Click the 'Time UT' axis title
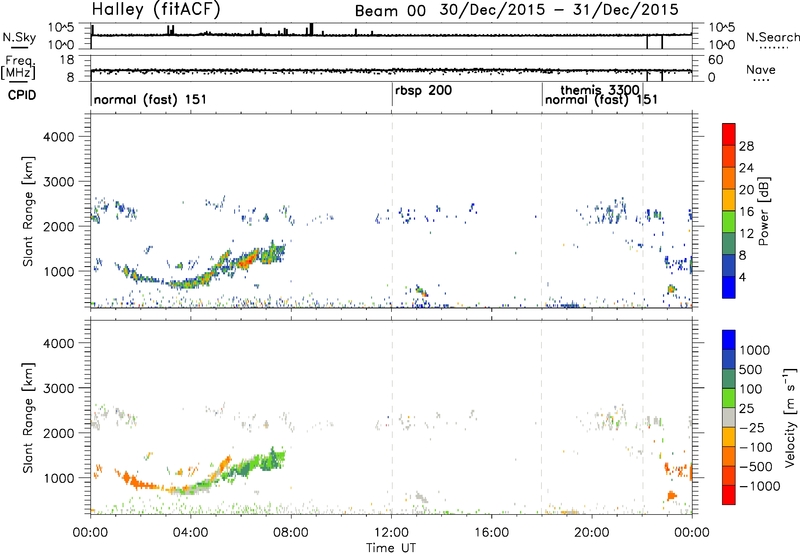Image resolution: width=800 pixels, height=554 pixels. click(x=391, y=547)
